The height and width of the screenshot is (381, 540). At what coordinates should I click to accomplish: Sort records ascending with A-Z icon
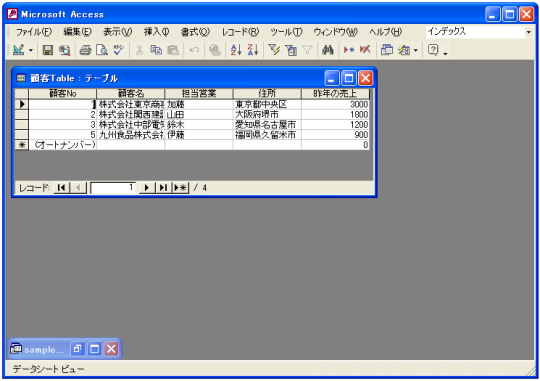pyautogui.click(x=236, y=50)
